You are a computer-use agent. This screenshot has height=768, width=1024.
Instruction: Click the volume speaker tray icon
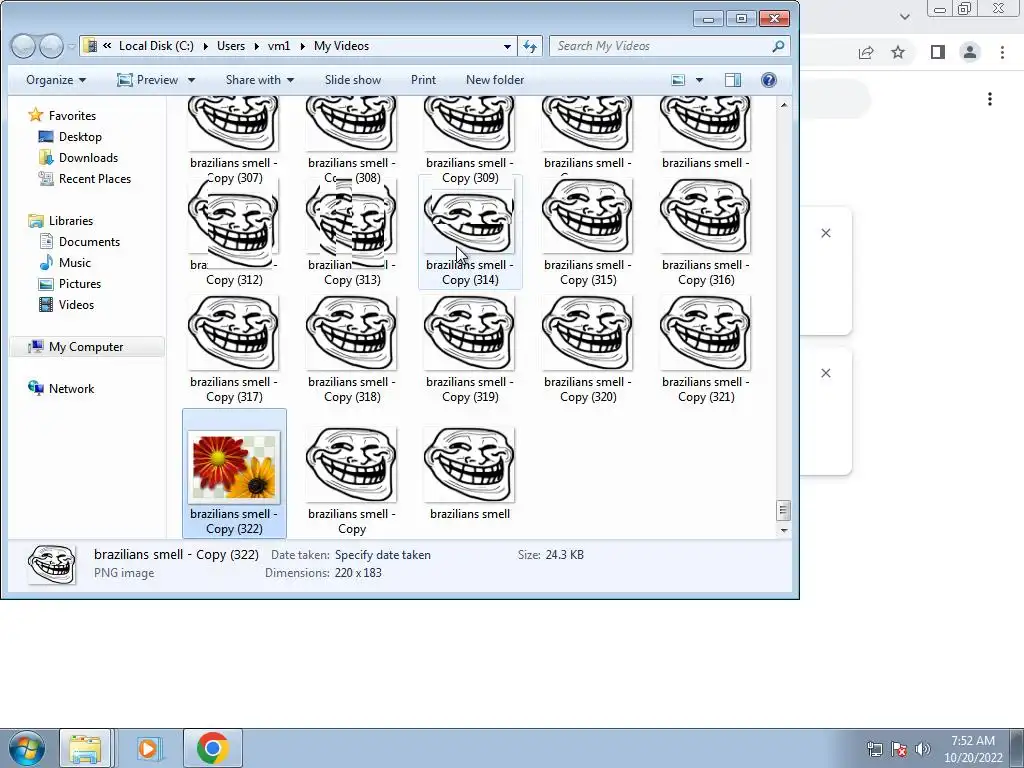point(922,749)
